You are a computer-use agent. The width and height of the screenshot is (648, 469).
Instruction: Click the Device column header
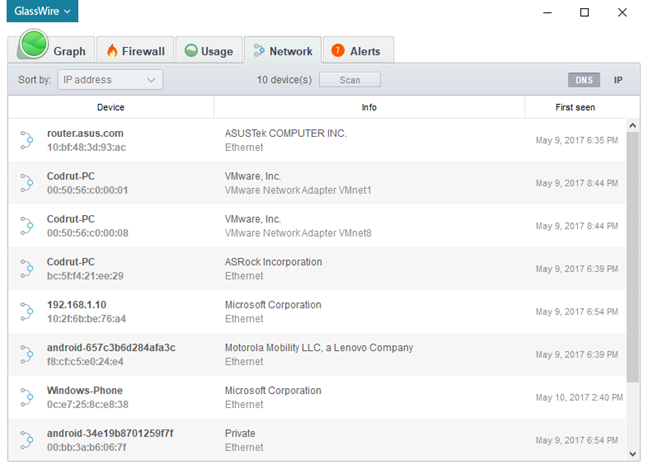(x=111, y=107)
